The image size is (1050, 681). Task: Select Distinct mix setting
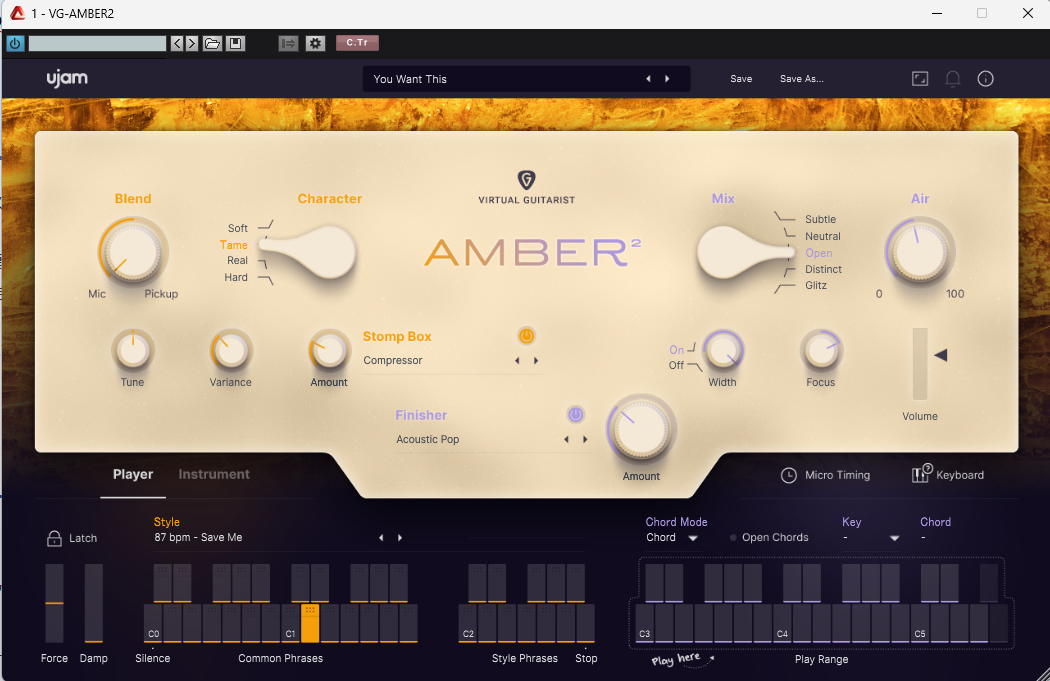pos(823,269)
